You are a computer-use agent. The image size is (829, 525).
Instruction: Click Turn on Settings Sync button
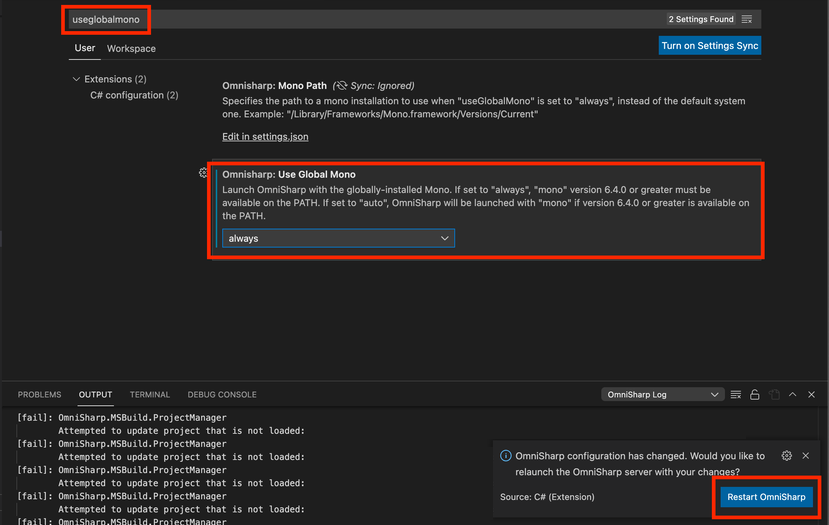710,45
